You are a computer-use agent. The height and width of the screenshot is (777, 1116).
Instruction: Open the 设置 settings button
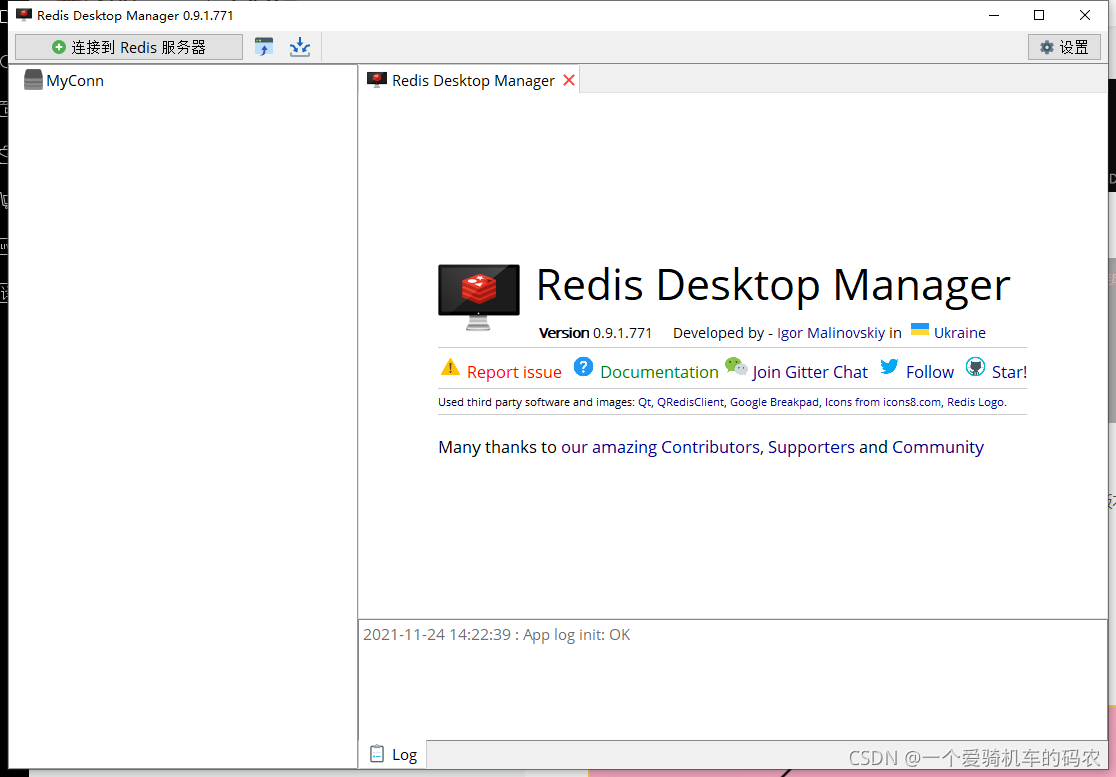pos(1064,48)
